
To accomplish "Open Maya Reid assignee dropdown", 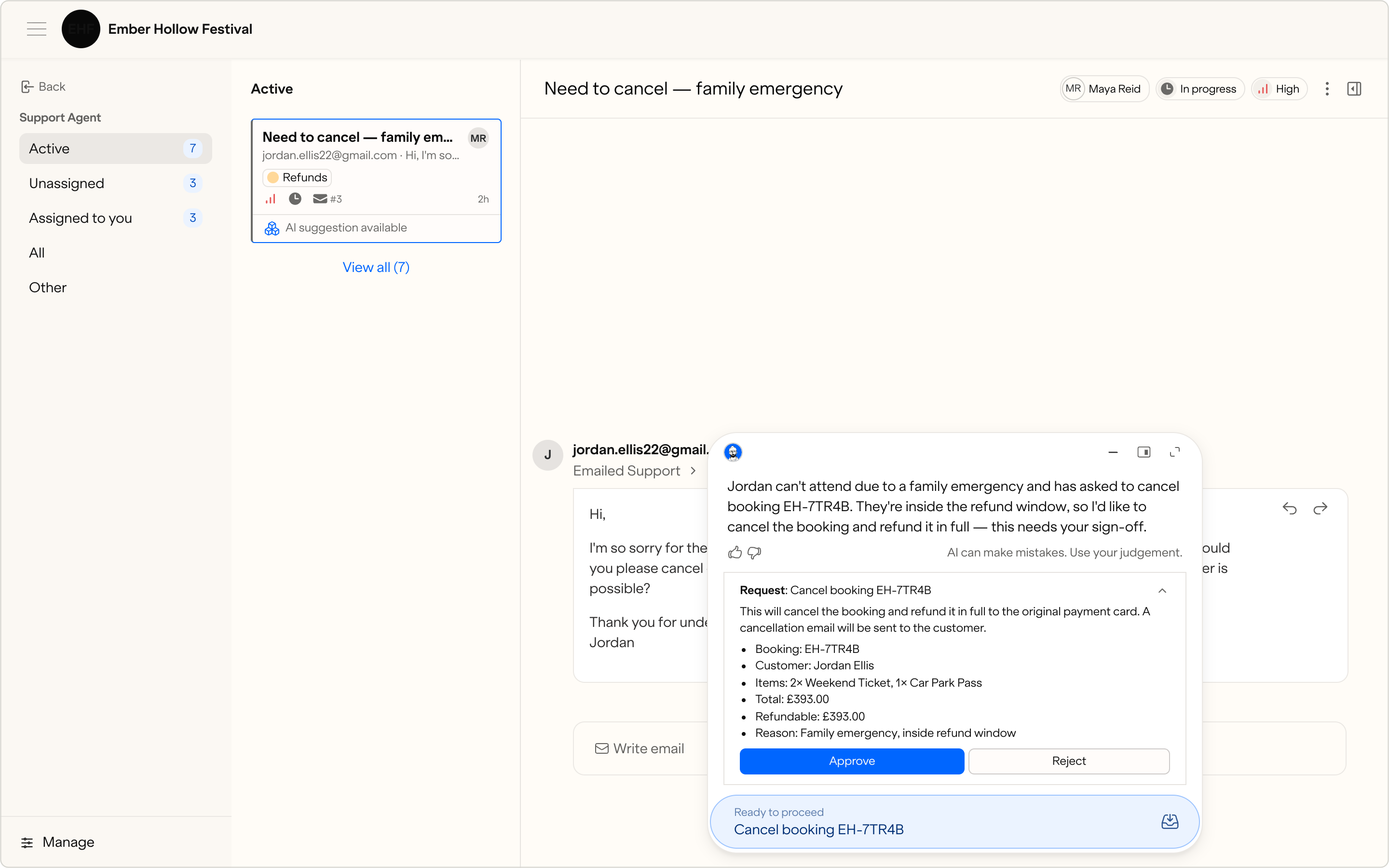I will coord(1104,89).
